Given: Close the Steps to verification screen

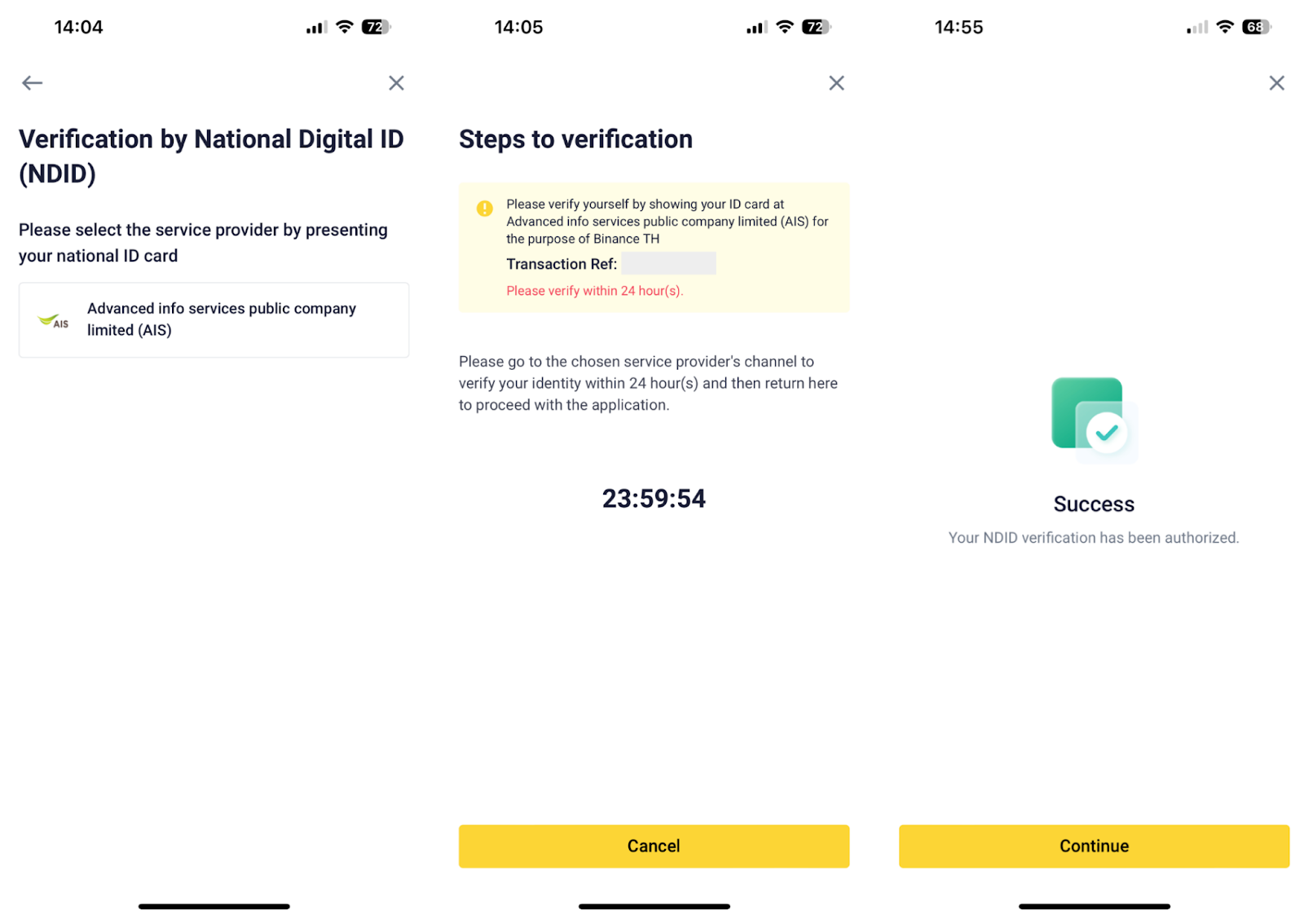Looking at the screenshot, I should 836,82.
